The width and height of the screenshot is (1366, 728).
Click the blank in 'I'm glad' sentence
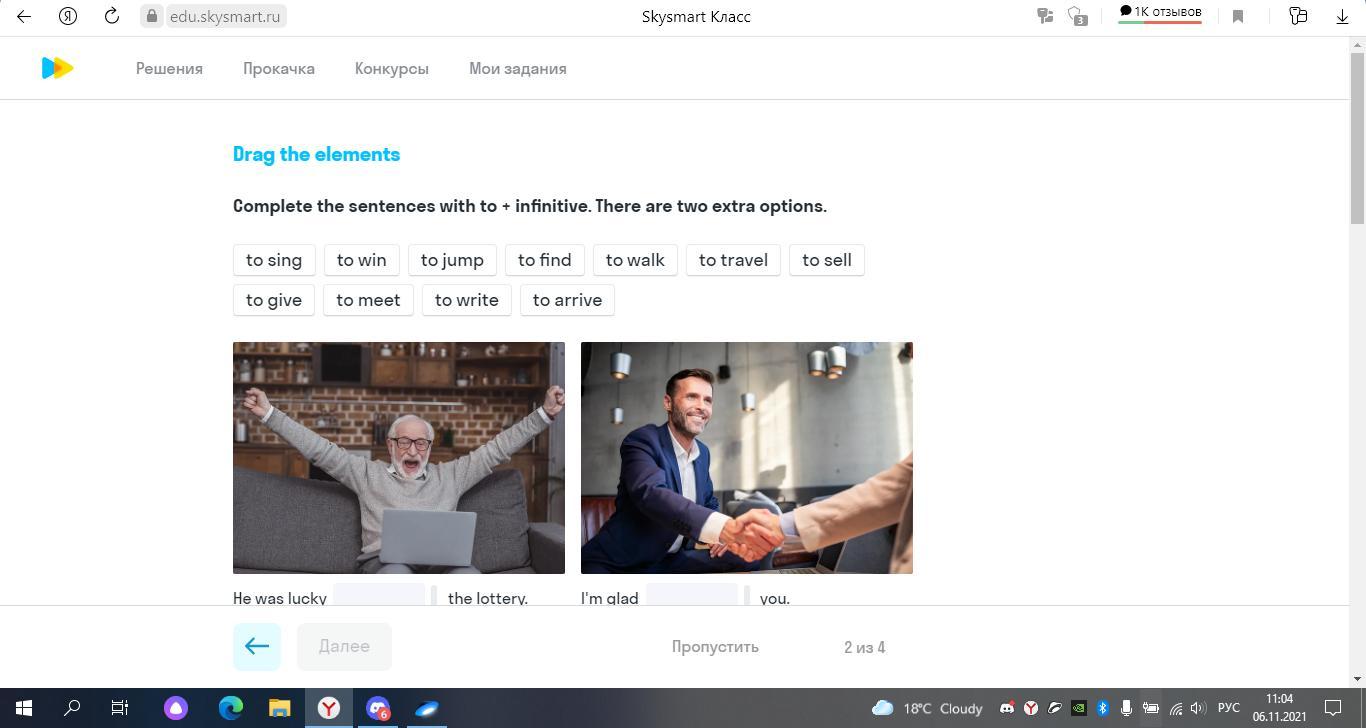pos(692,595)
